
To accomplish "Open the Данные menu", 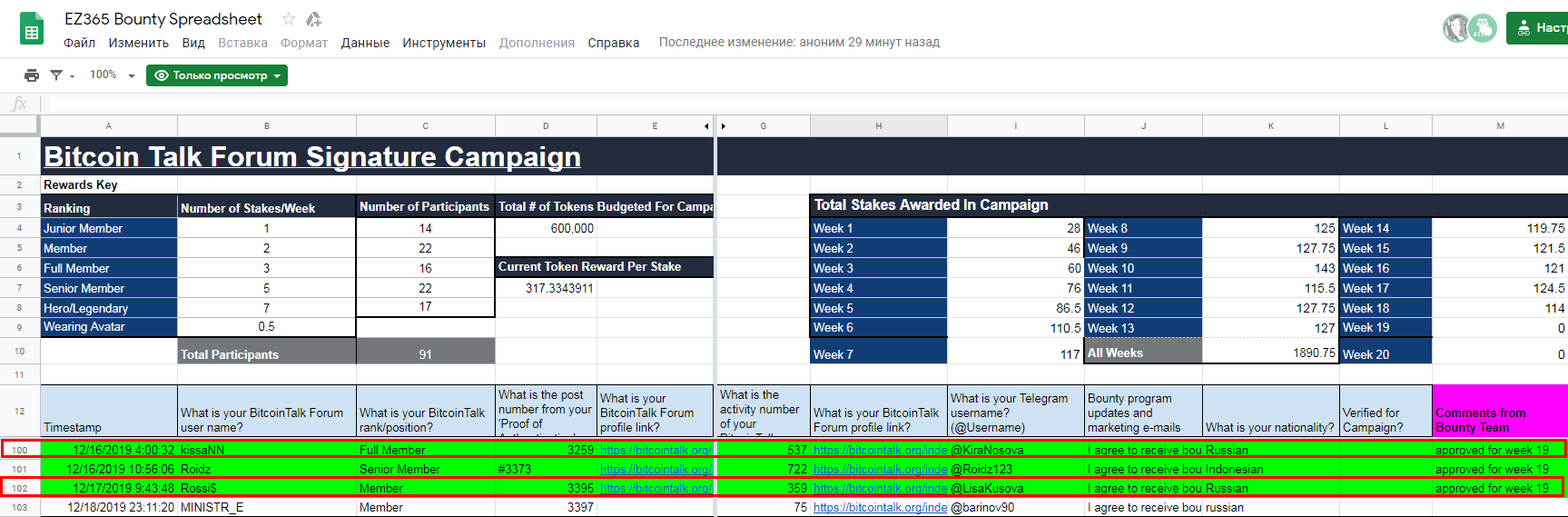I will [x=365, y=43].
